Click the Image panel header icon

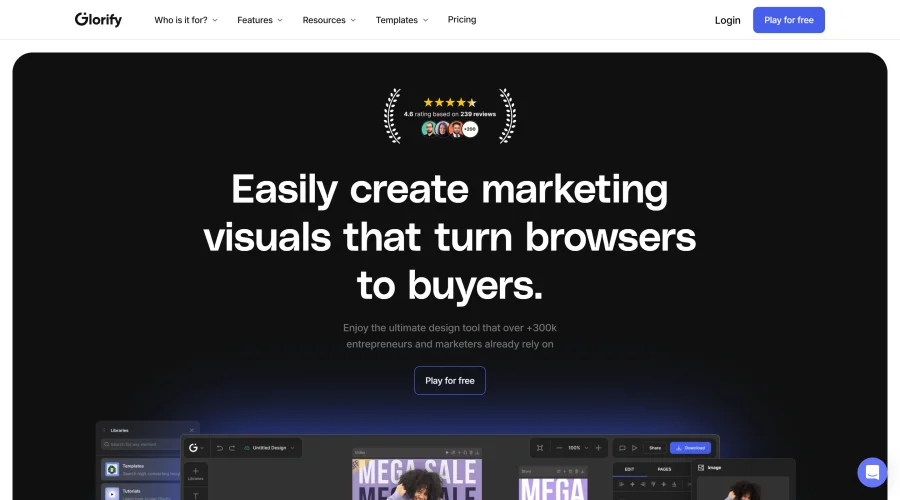(701, 468)
